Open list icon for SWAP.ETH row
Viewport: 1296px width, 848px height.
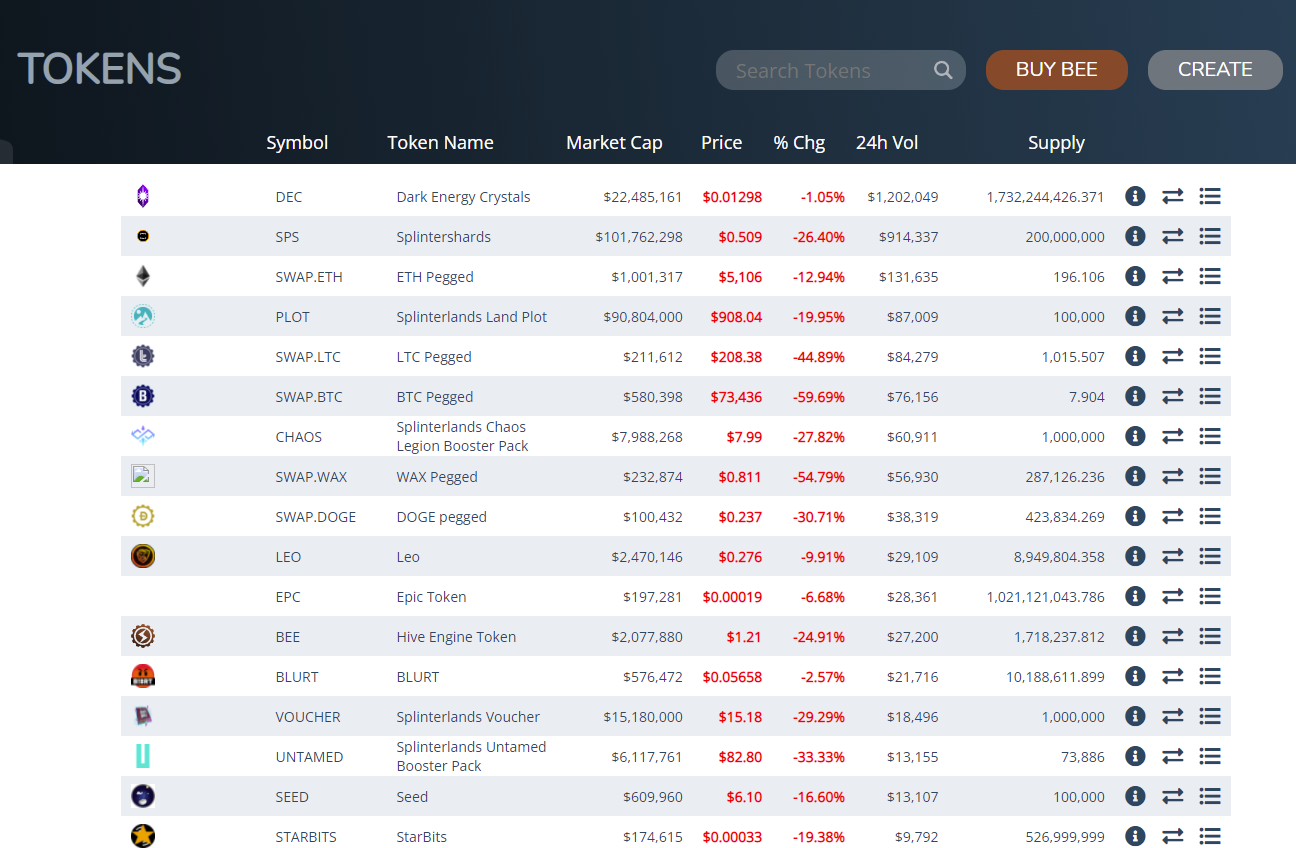point(1210,276)
